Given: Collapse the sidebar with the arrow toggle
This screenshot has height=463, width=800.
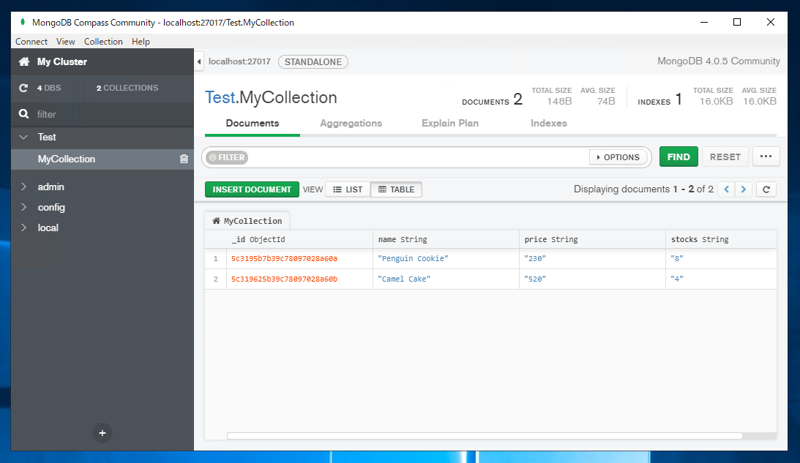Looking at the screenshot, I should click(x=199, y=62).
